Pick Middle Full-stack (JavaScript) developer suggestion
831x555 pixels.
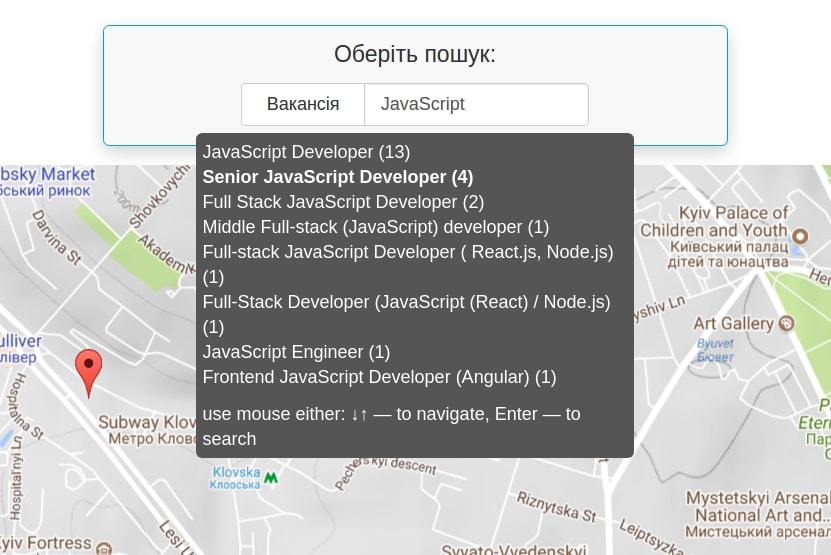tap(375, 227)
